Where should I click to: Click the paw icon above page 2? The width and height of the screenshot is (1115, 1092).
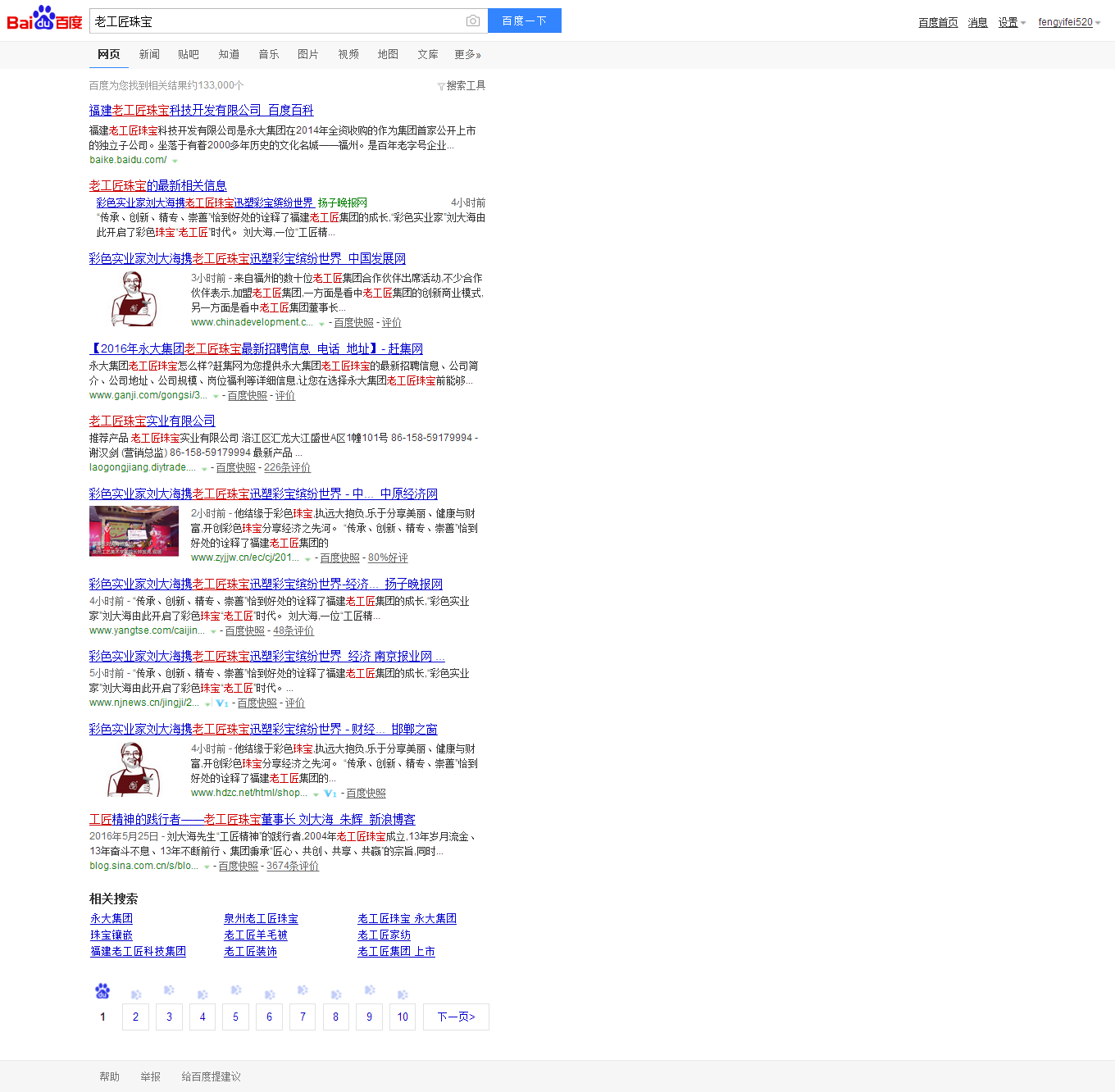pos(136,994)
